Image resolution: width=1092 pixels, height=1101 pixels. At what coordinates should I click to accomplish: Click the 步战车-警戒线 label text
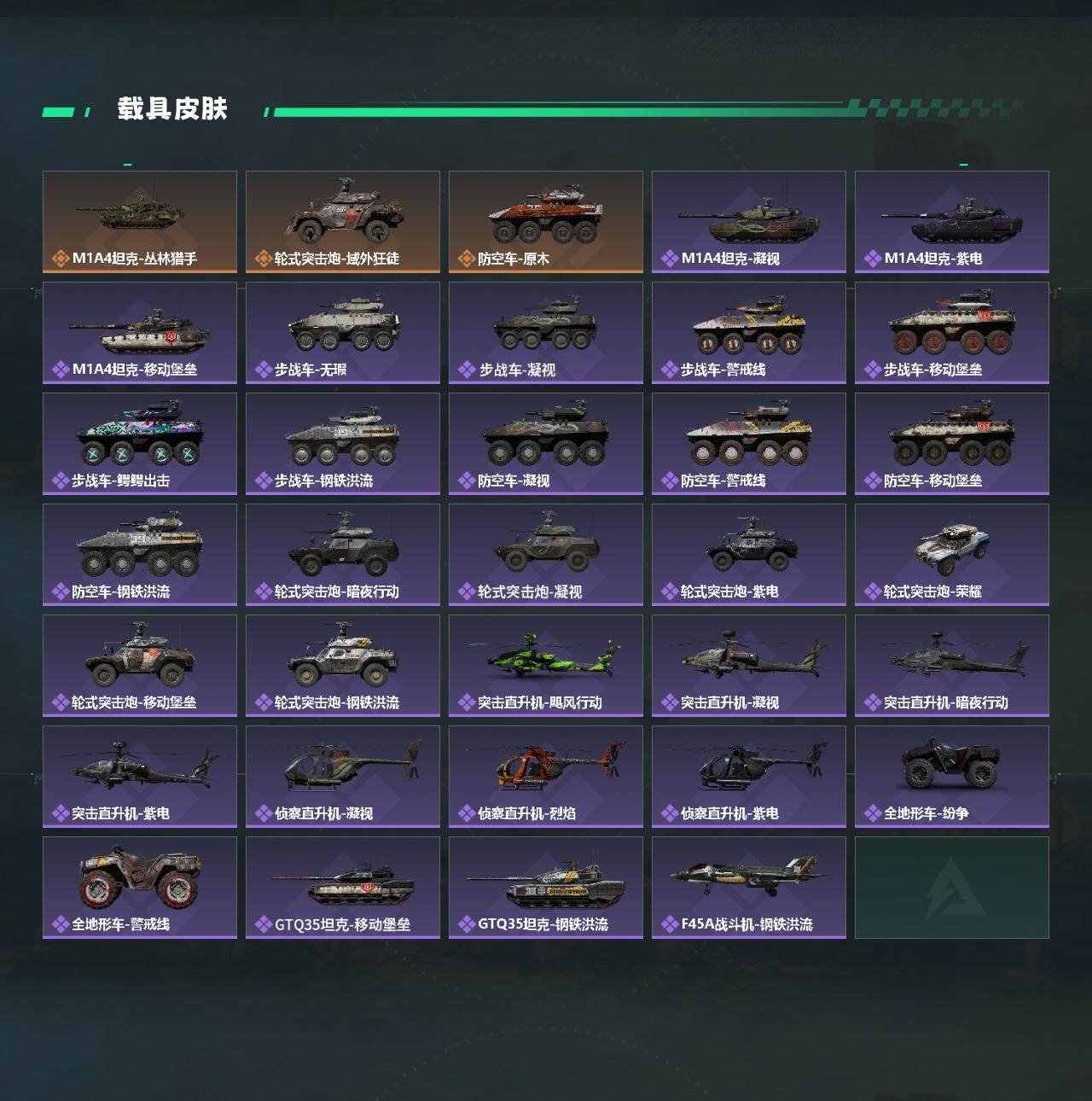[x=723, y=370]
